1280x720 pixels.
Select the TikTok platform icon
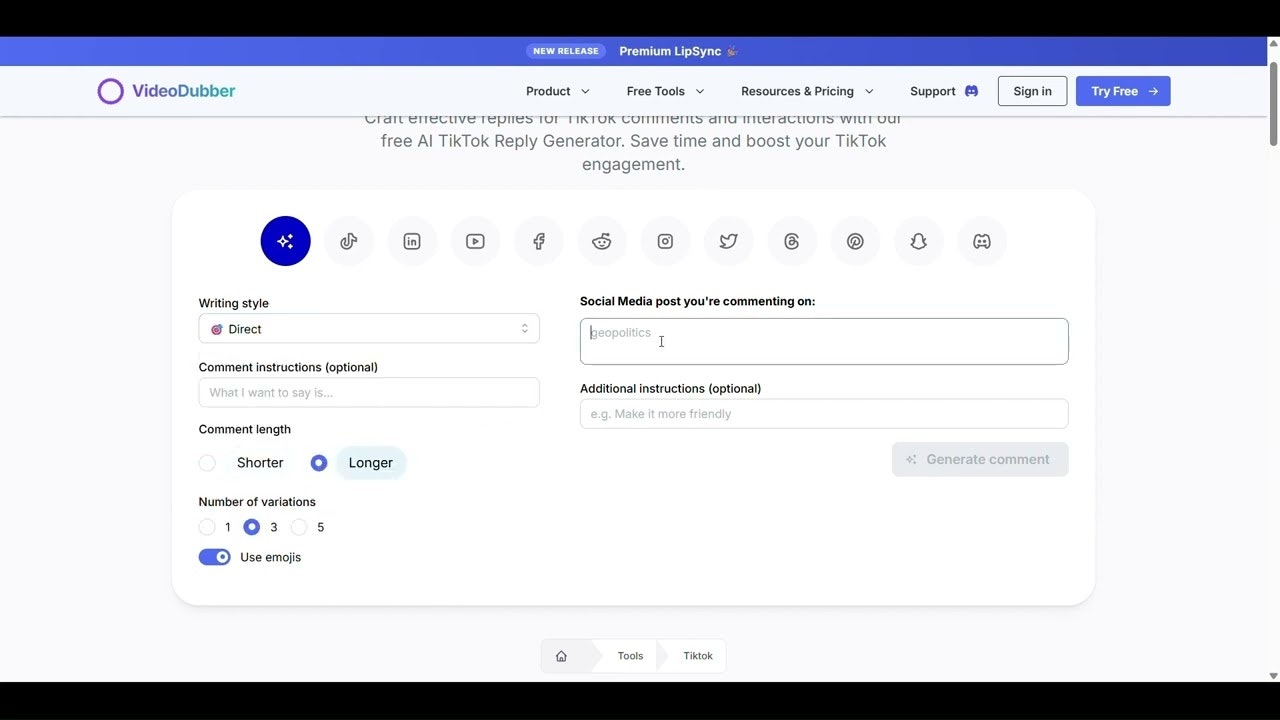pos(349,241)
